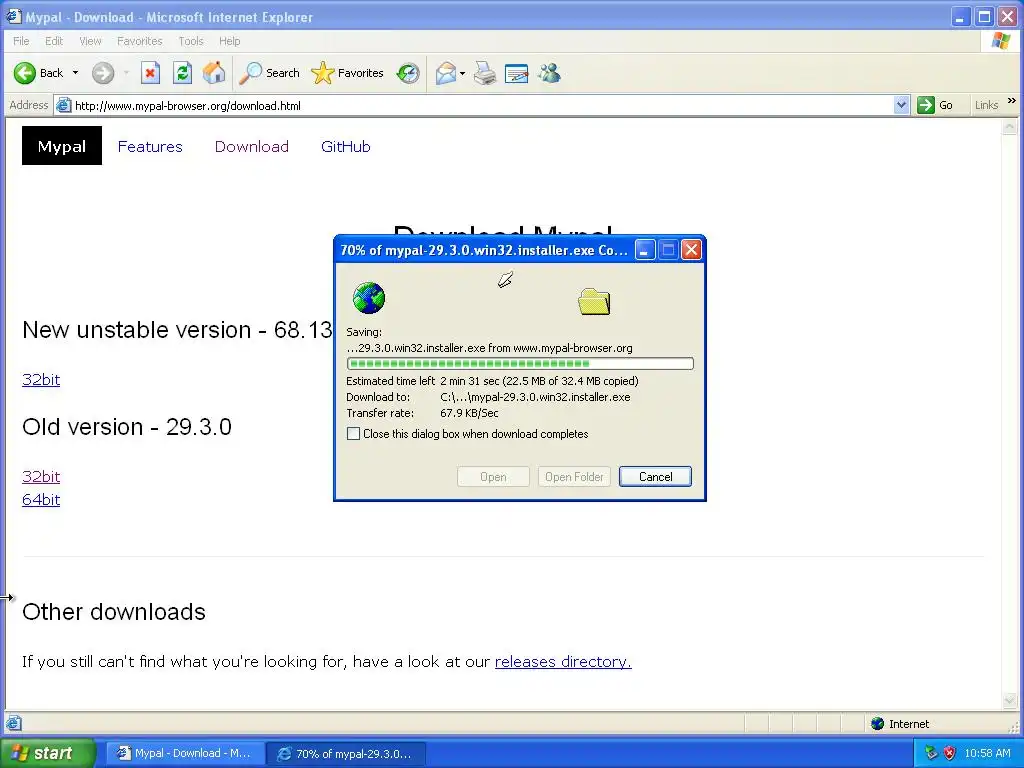Switch to 70% of mypal taskbar button
This screenshot has height=768, width=1024.
coord(347,753)
